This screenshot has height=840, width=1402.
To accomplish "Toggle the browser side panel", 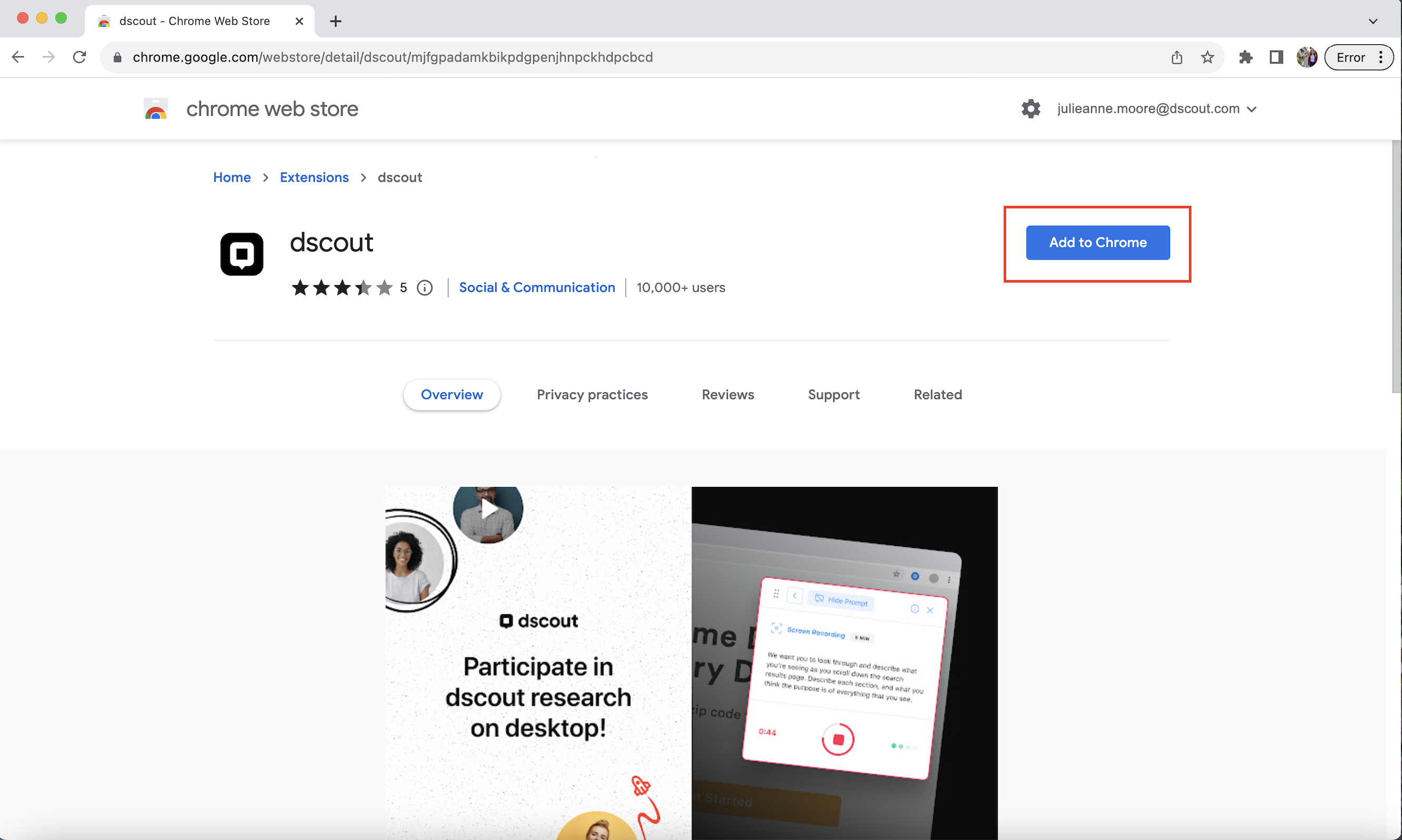I will (1276, 57).
